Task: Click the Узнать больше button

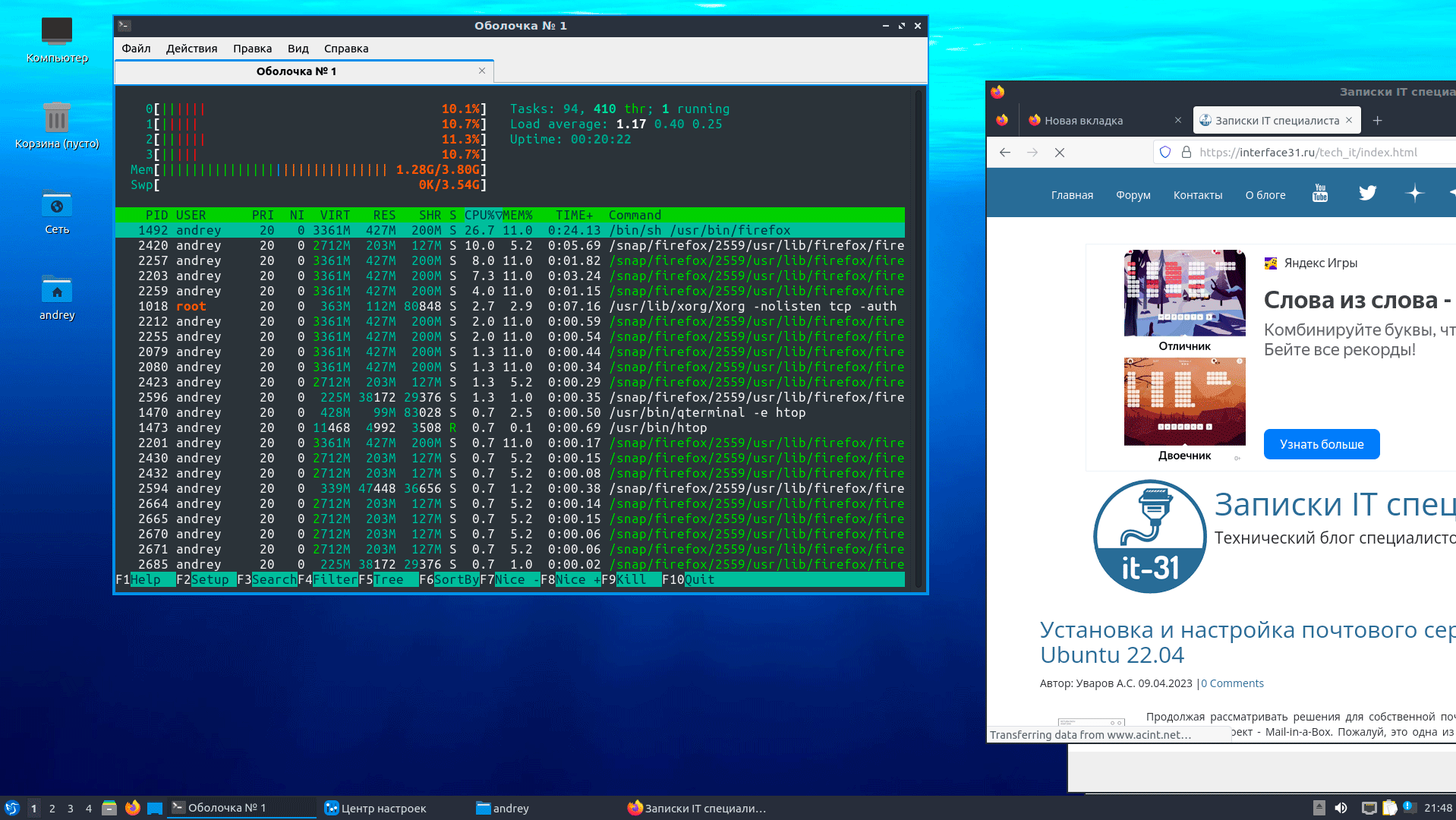Action: (x=1321, y=444)
